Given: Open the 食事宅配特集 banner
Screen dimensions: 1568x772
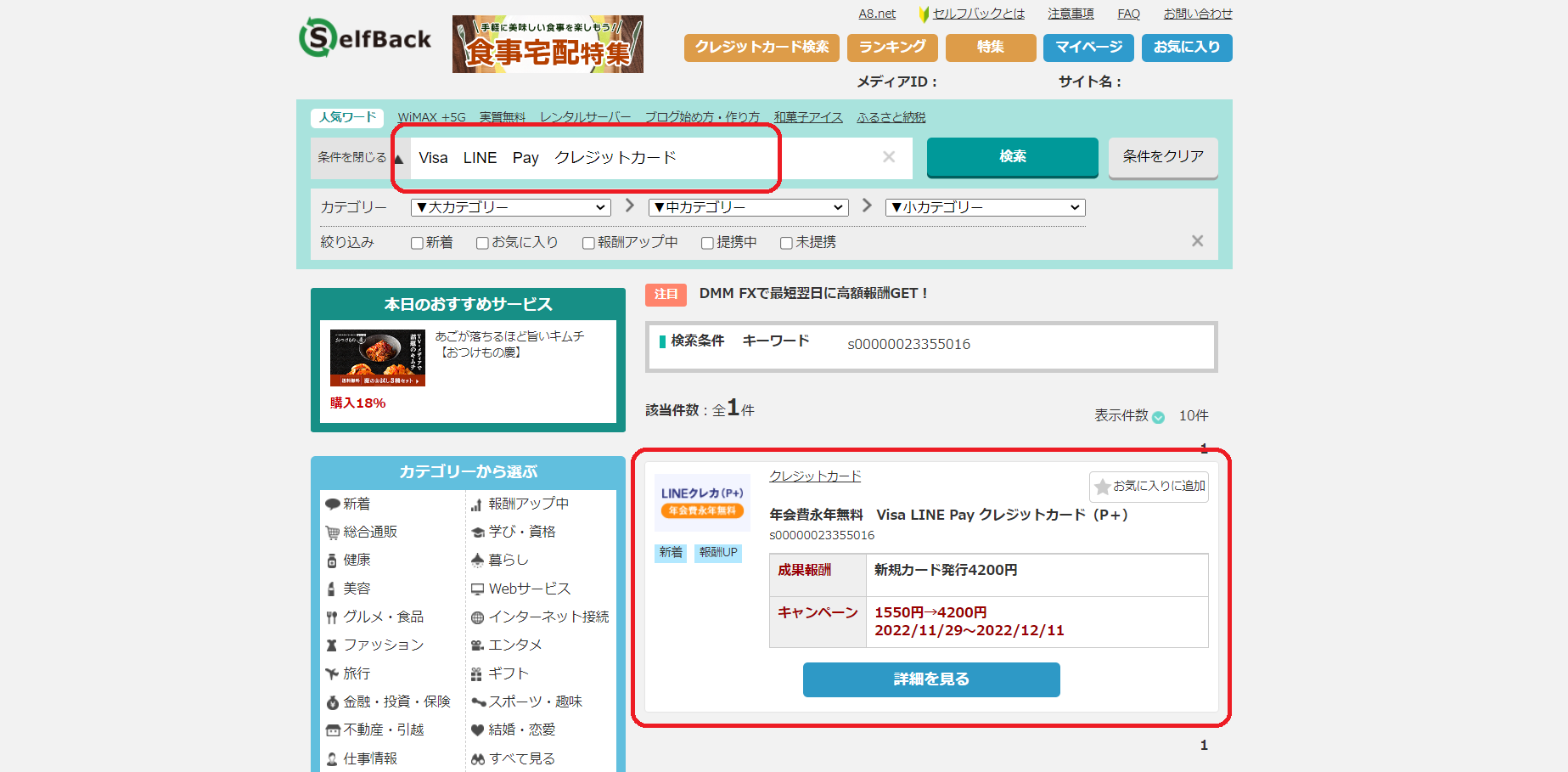Looking at the screenshot, I should point(548,44).
